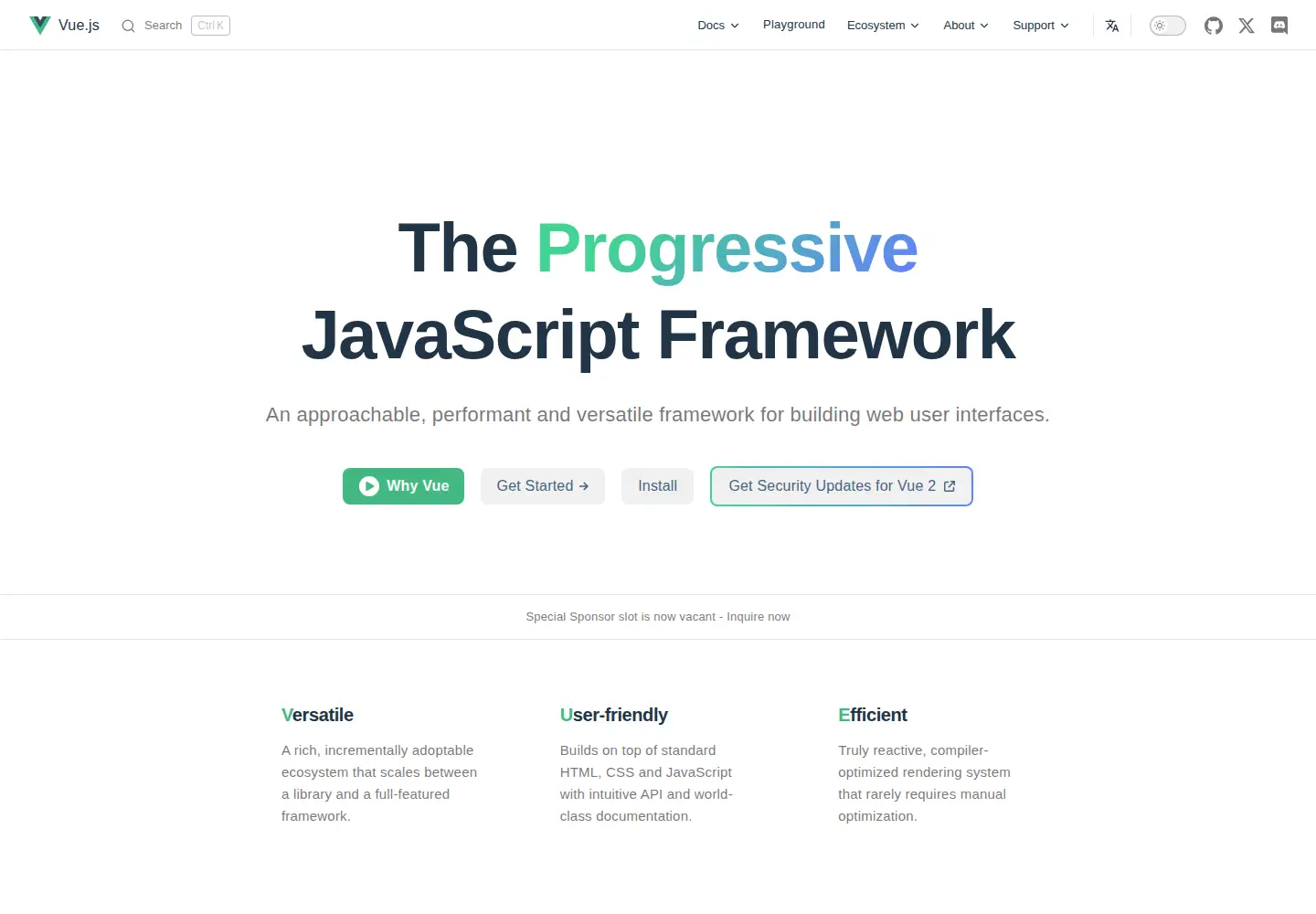Click the Versatile feature heading

(317, 715)
